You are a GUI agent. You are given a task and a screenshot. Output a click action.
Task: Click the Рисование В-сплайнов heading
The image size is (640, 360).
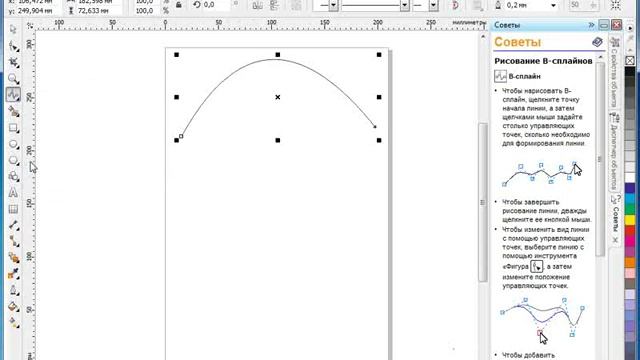tap(543, 61)
